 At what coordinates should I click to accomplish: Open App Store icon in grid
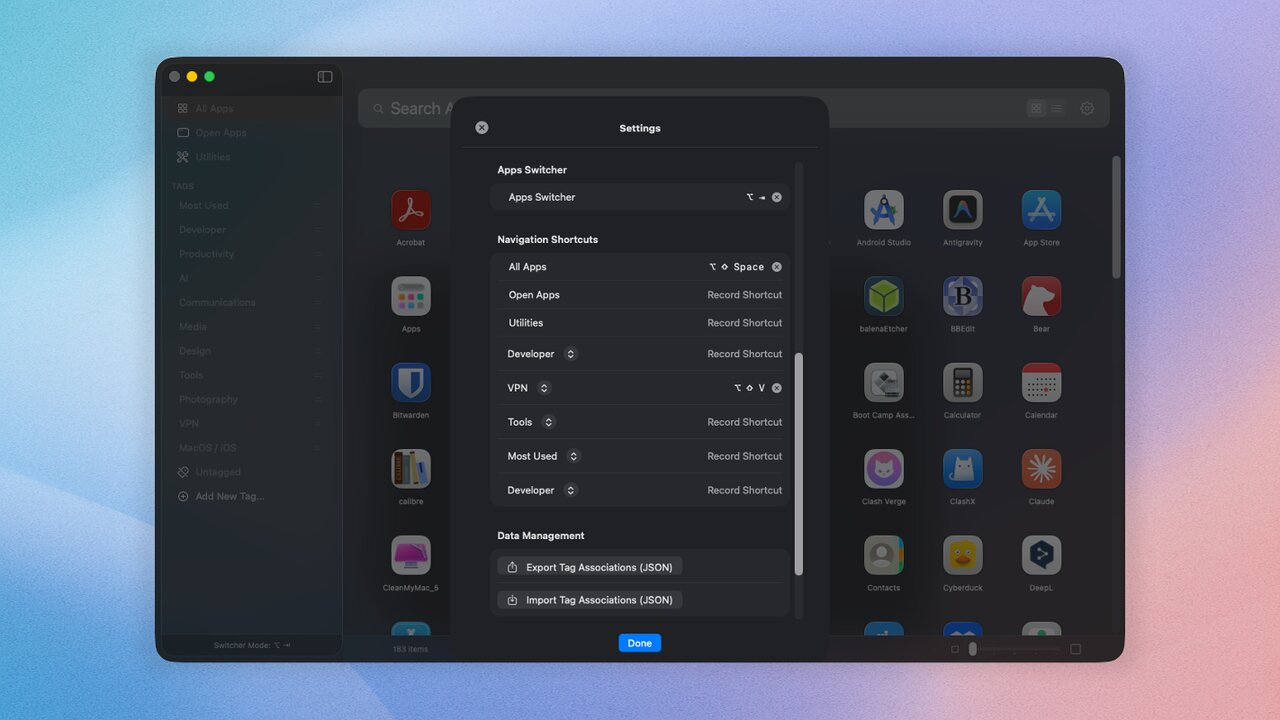point(1041,210)
